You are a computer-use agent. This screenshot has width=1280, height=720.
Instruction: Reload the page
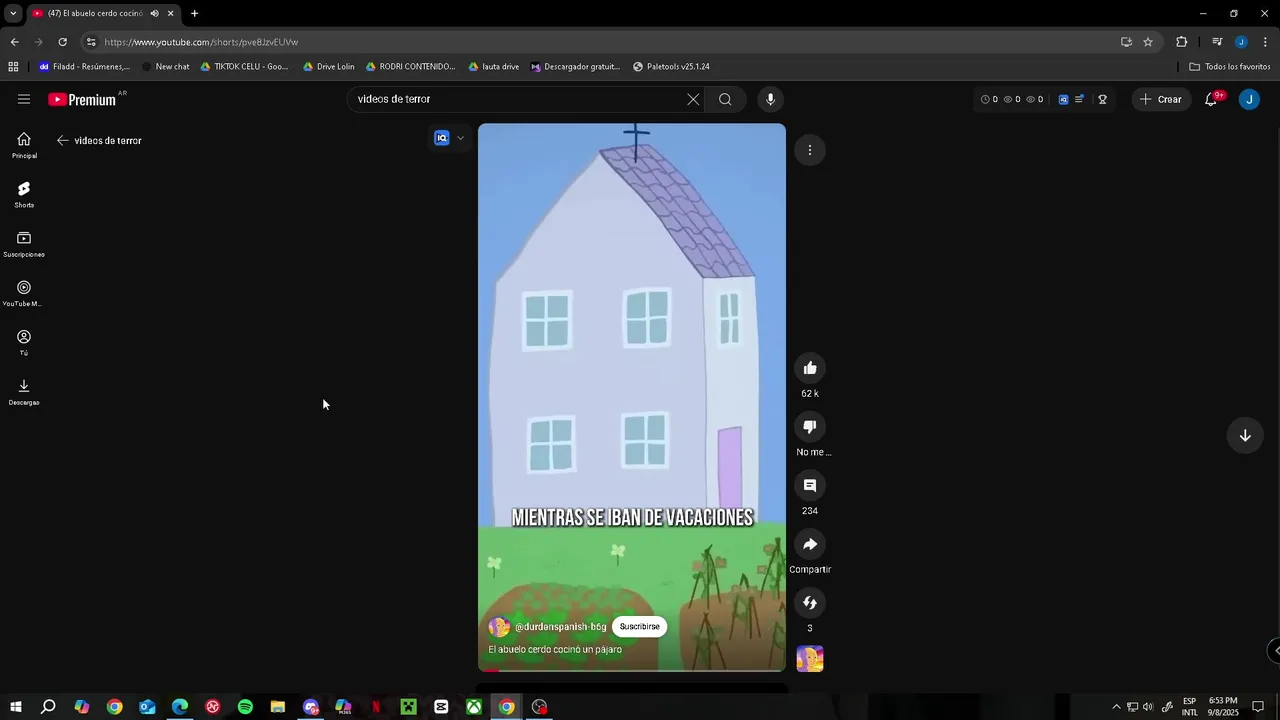click(x=62, y=42)
